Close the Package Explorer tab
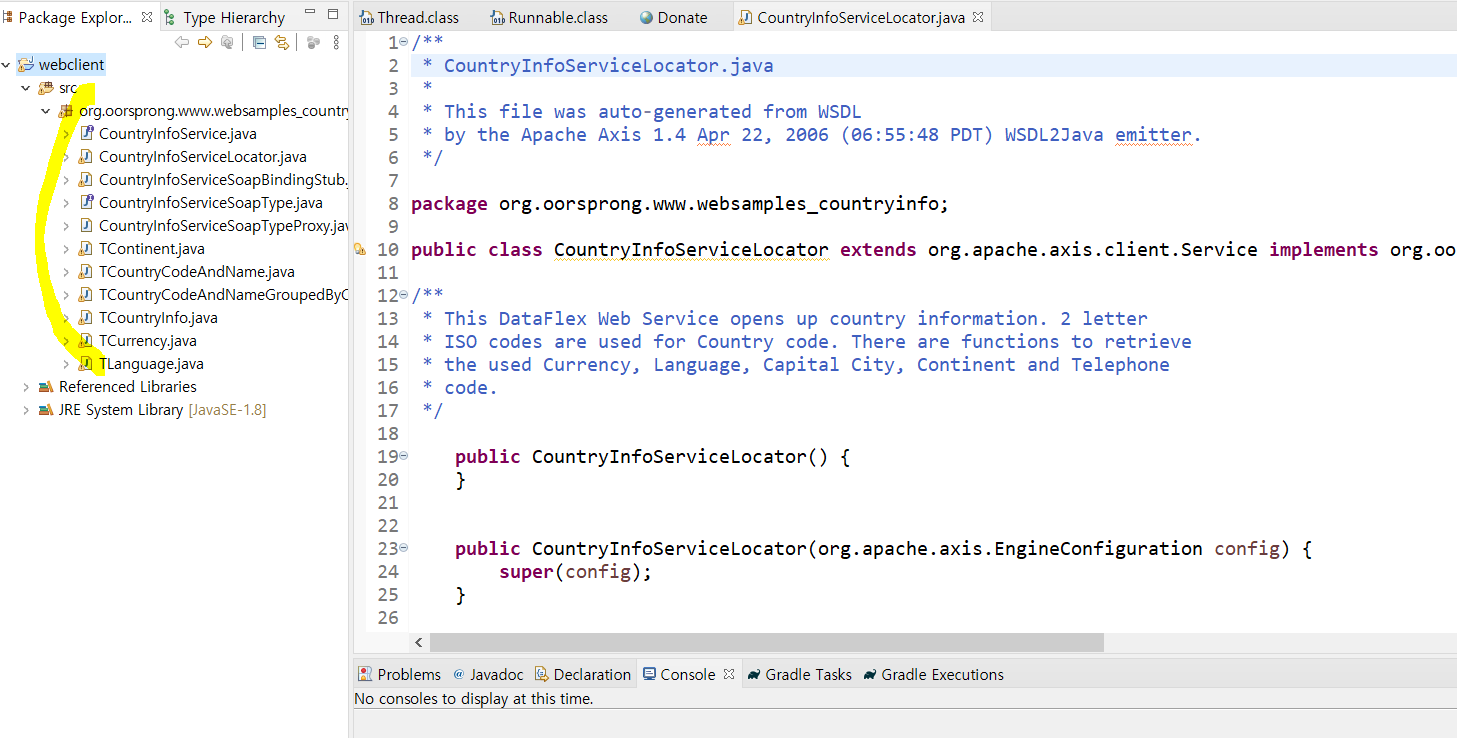The image size is (1457, 738). (147, 17)
